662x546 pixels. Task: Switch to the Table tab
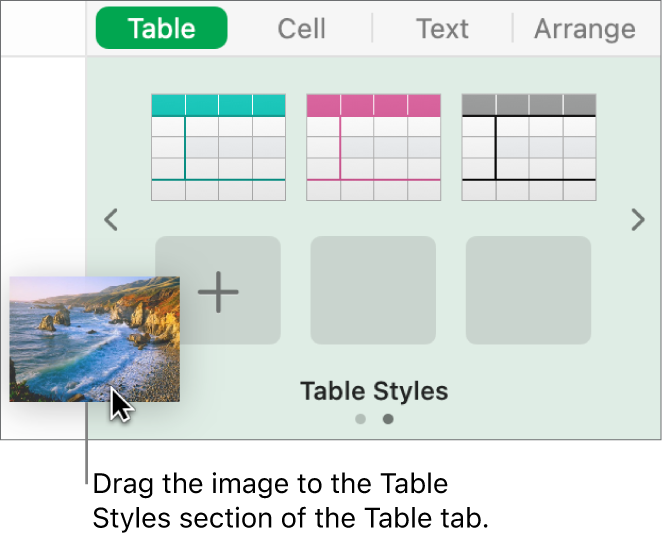162,28
